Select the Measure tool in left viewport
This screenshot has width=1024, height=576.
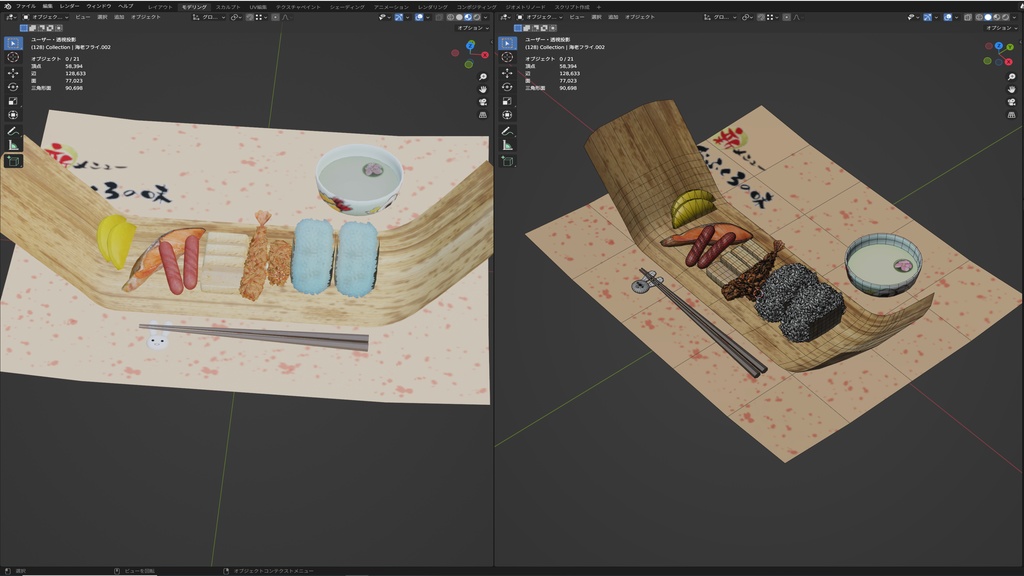point(13,145)
